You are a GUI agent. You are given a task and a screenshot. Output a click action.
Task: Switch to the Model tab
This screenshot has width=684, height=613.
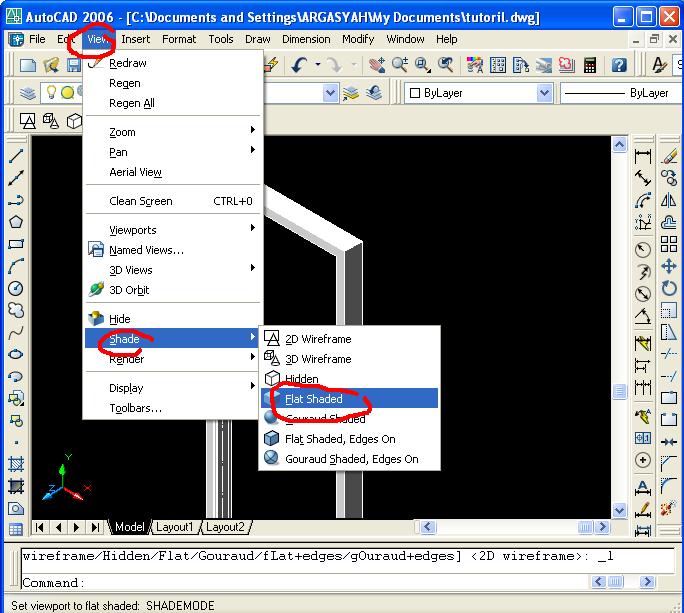tap(129, 527)
